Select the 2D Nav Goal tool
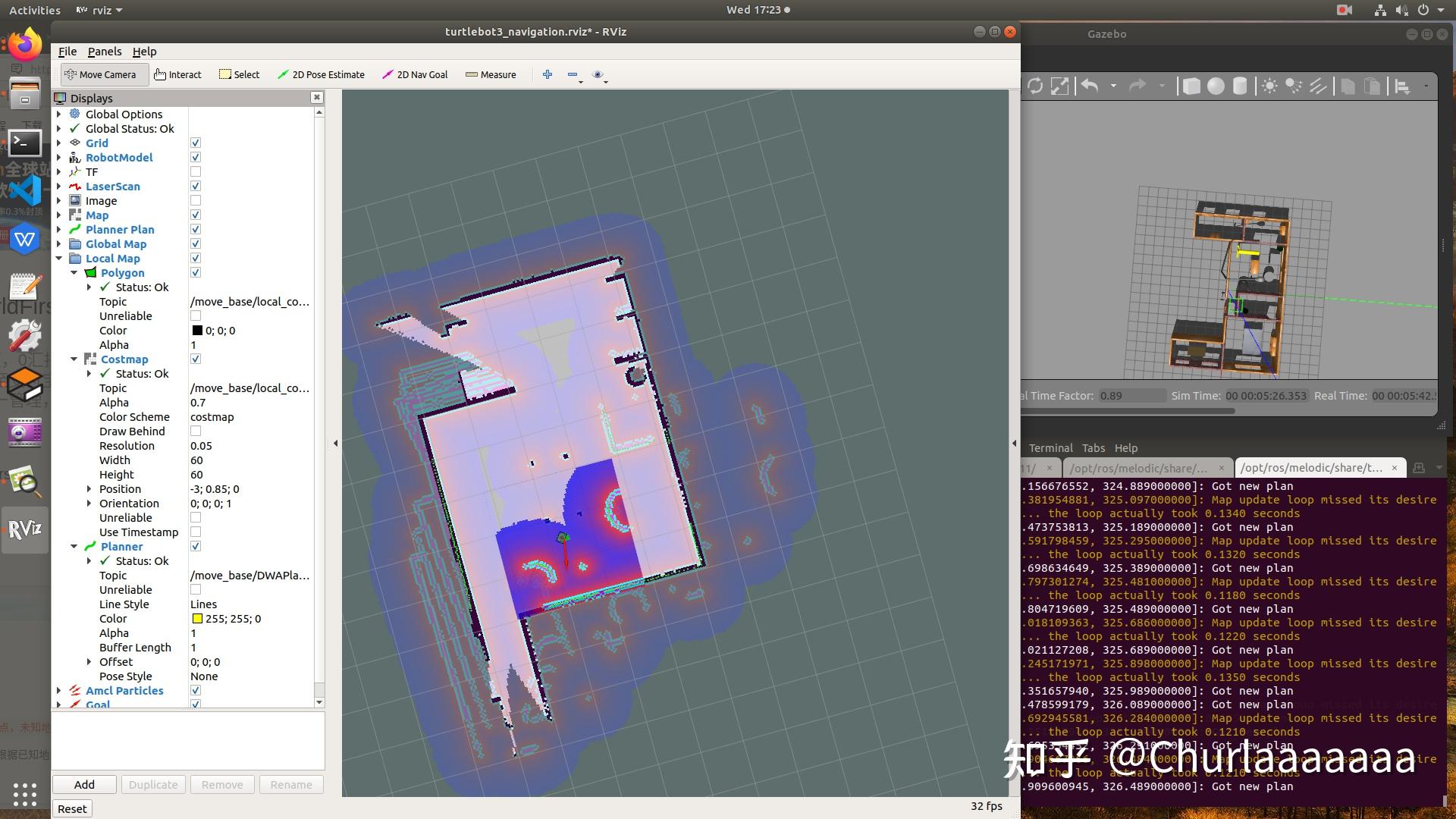Viewport: 1456px width, 819px height. tap(415, 74)
